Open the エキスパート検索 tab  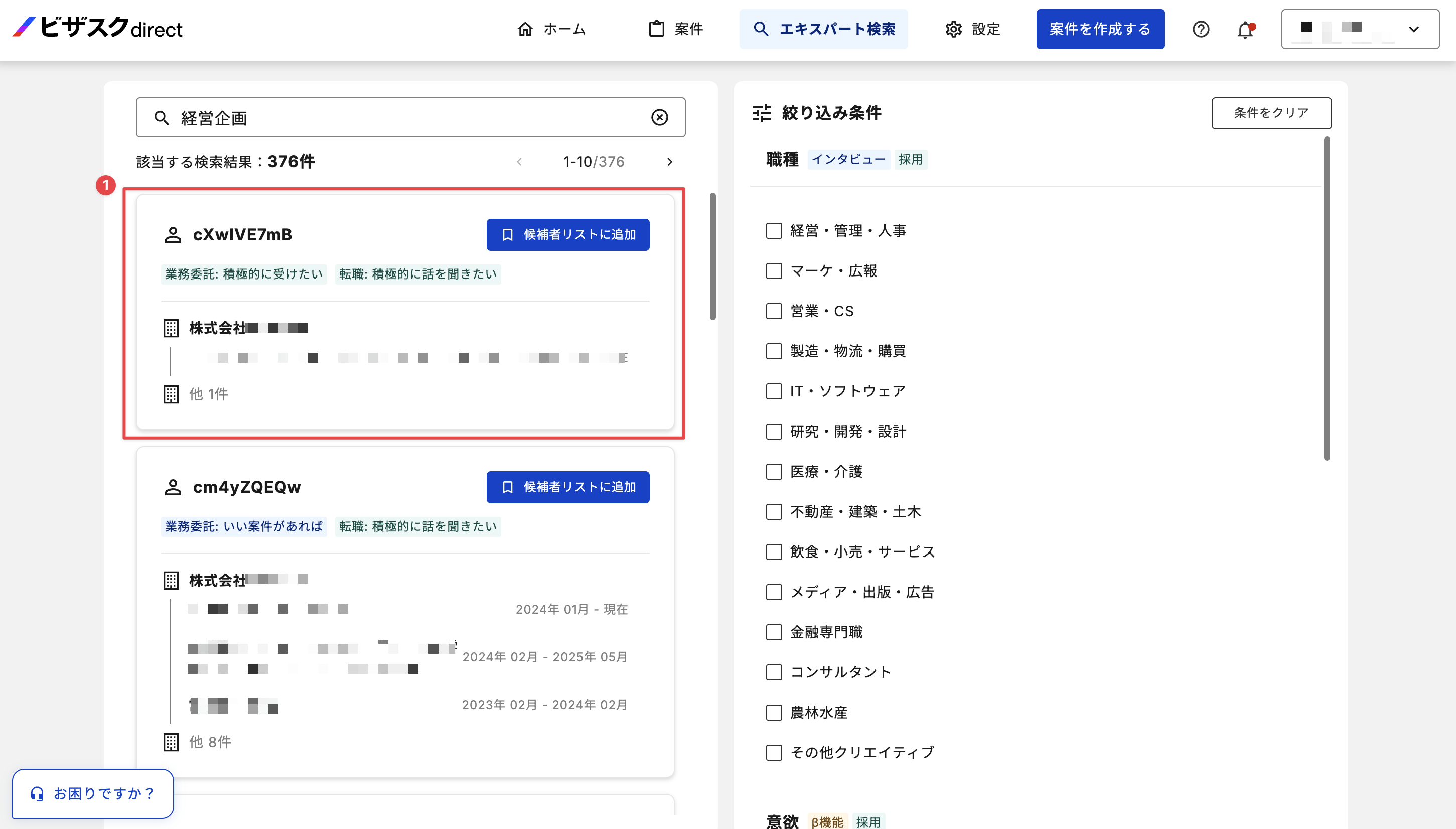click(x=824, y=29)
